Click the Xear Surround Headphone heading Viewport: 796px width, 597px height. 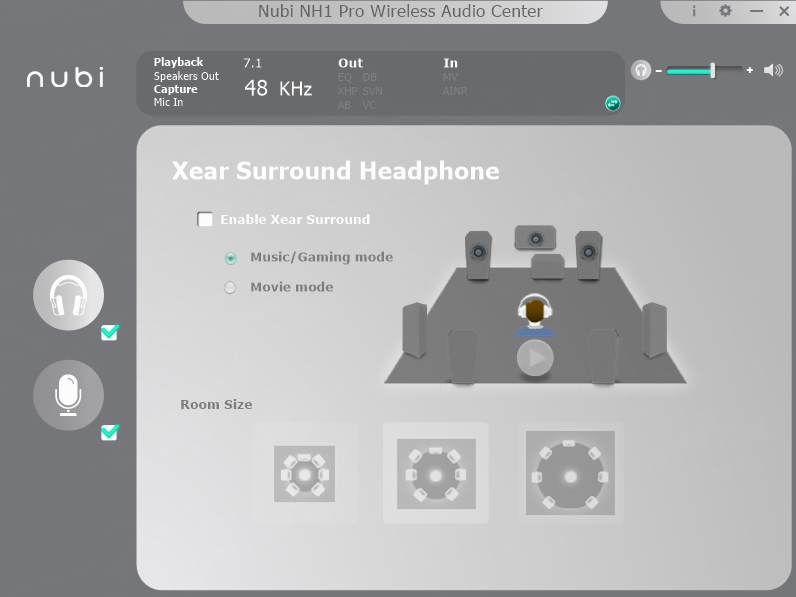point(336,171)
